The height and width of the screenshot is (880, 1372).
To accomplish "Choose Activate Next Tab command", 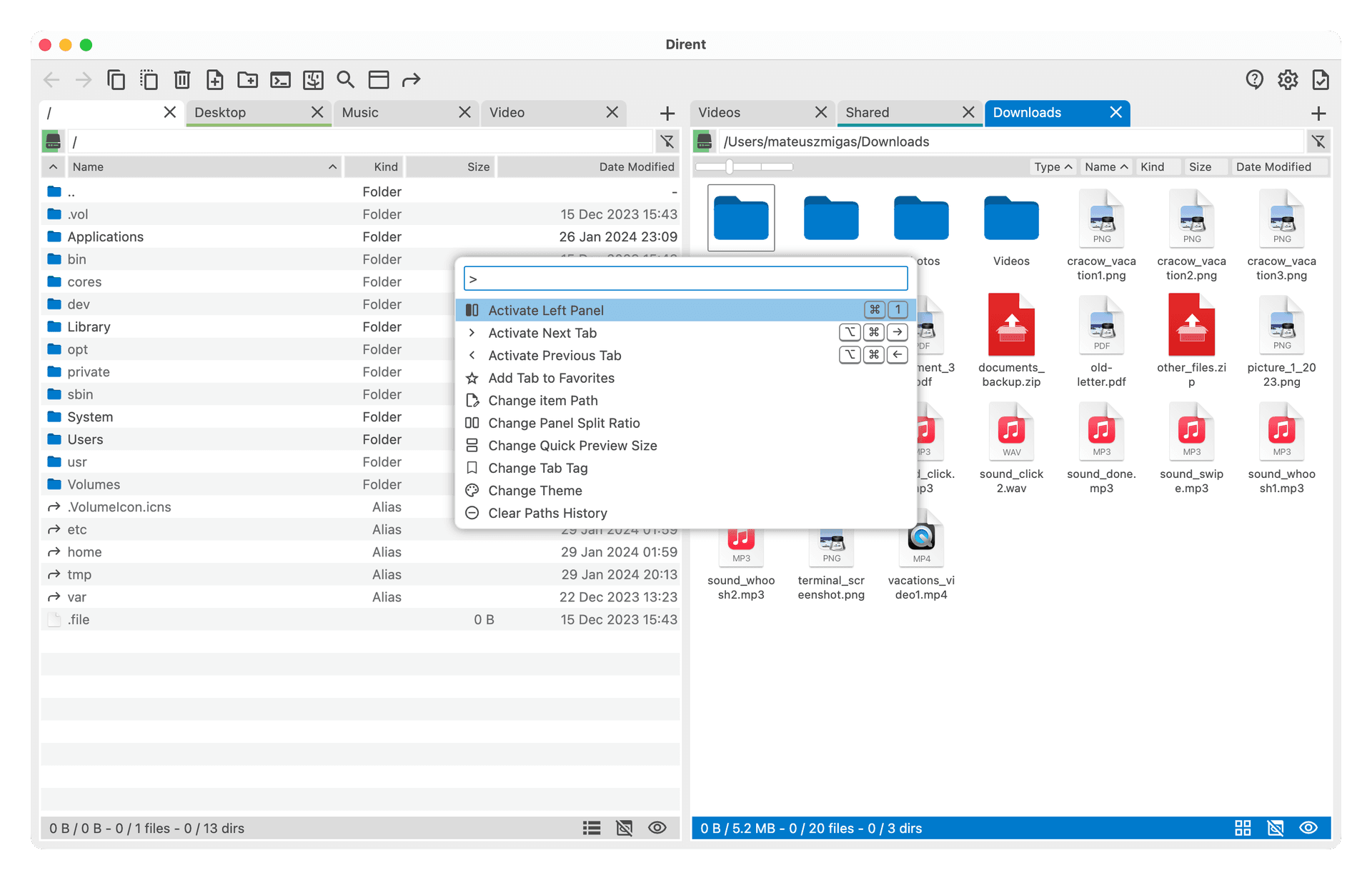I will 686,333.
